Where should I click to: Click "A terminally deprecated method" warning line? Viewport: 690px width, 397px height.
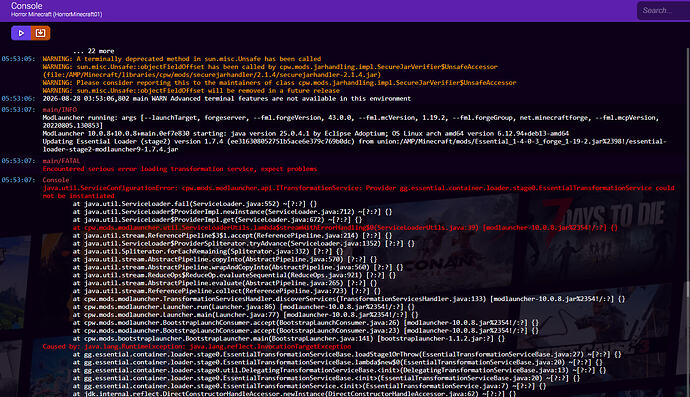point(182,59)
